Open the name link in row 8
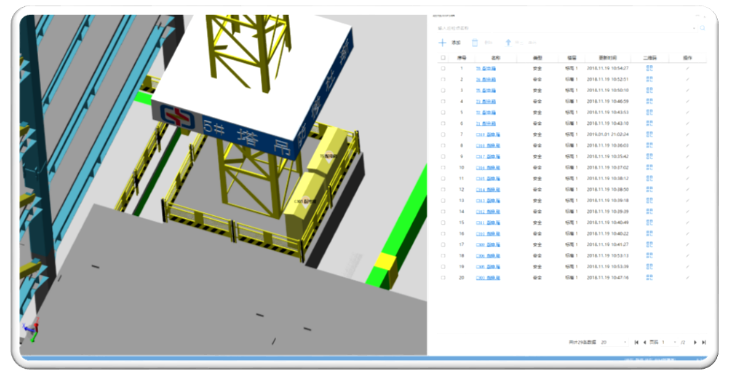737x373 pixels. 488,146
